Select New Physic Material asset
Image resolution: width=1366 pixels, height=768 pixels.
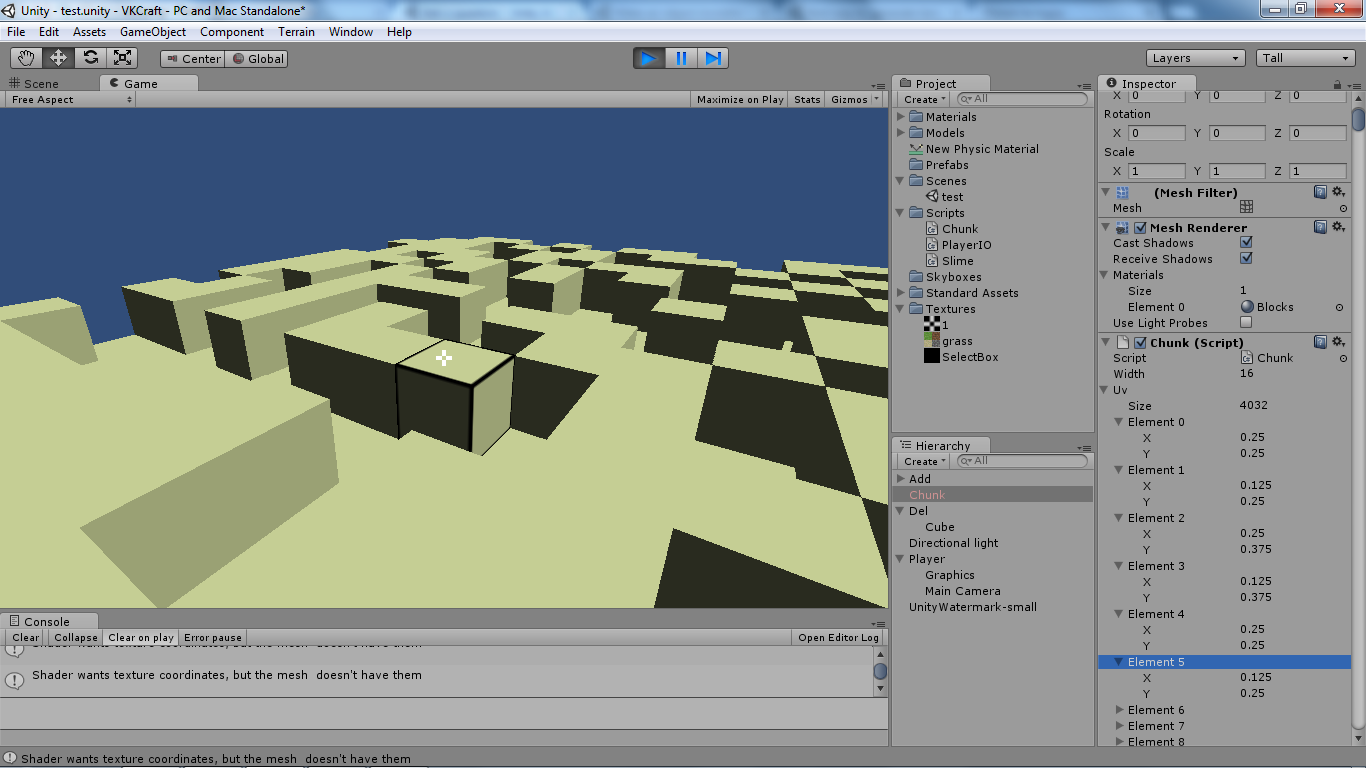(x=974, y=149)
